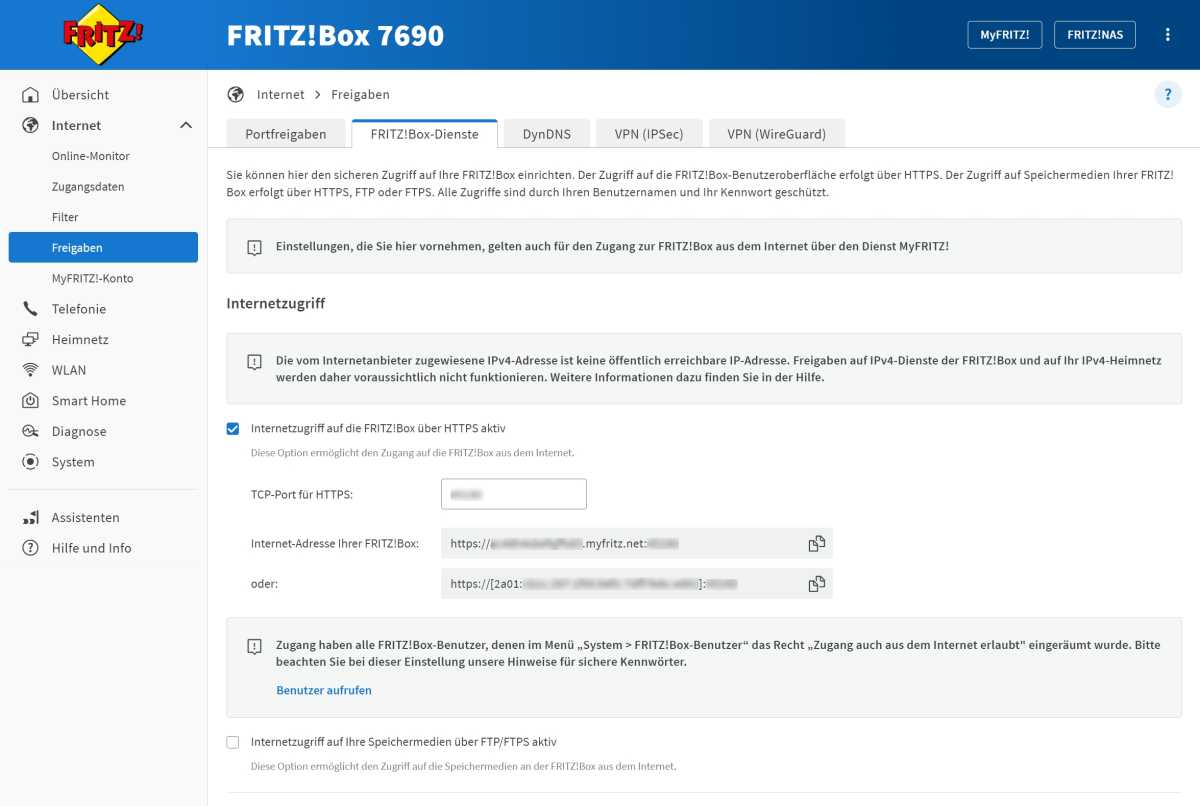Screen dimensions: 1200x806
Task: Click the myfritz.net address field
Action: coord(637,544)
